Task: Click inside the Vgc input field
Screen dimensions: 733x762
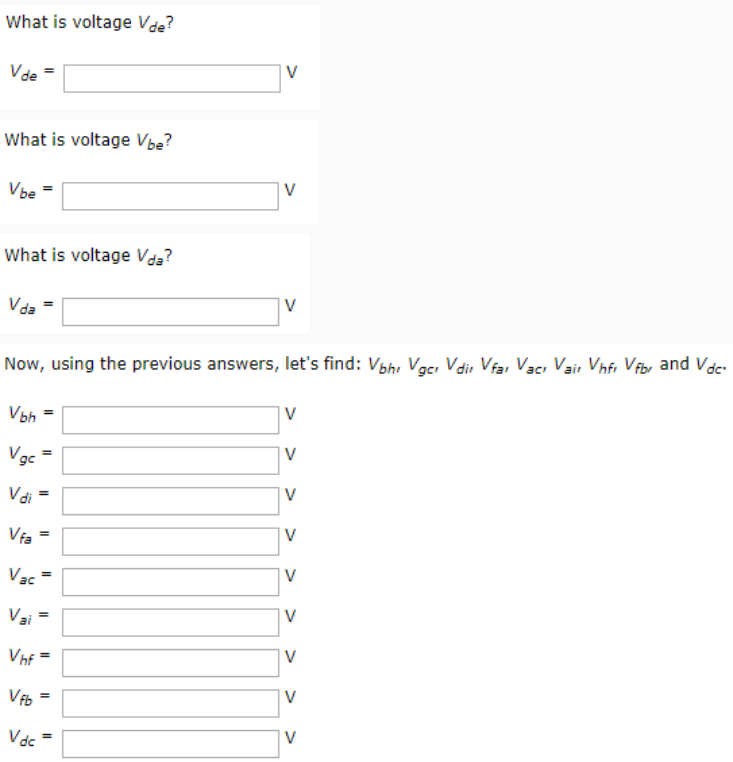Action: (170, 460)
